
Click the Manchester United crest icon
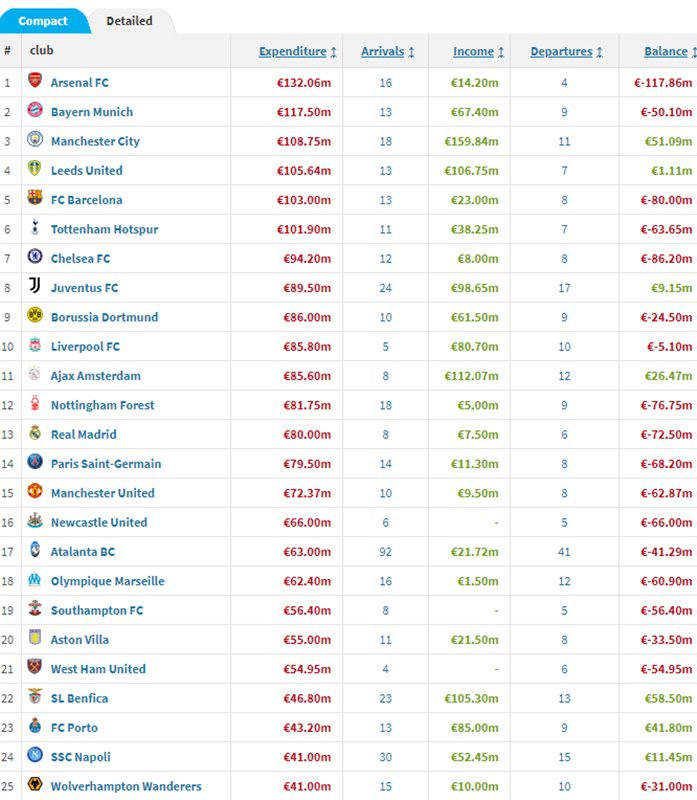pos(35,492)
